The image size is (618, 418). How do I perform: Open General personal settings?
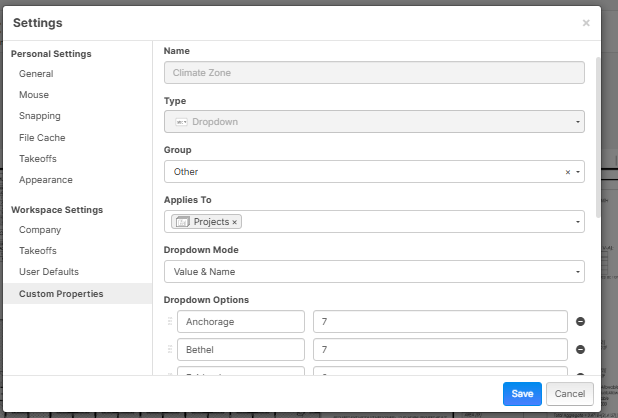point(36,74)
